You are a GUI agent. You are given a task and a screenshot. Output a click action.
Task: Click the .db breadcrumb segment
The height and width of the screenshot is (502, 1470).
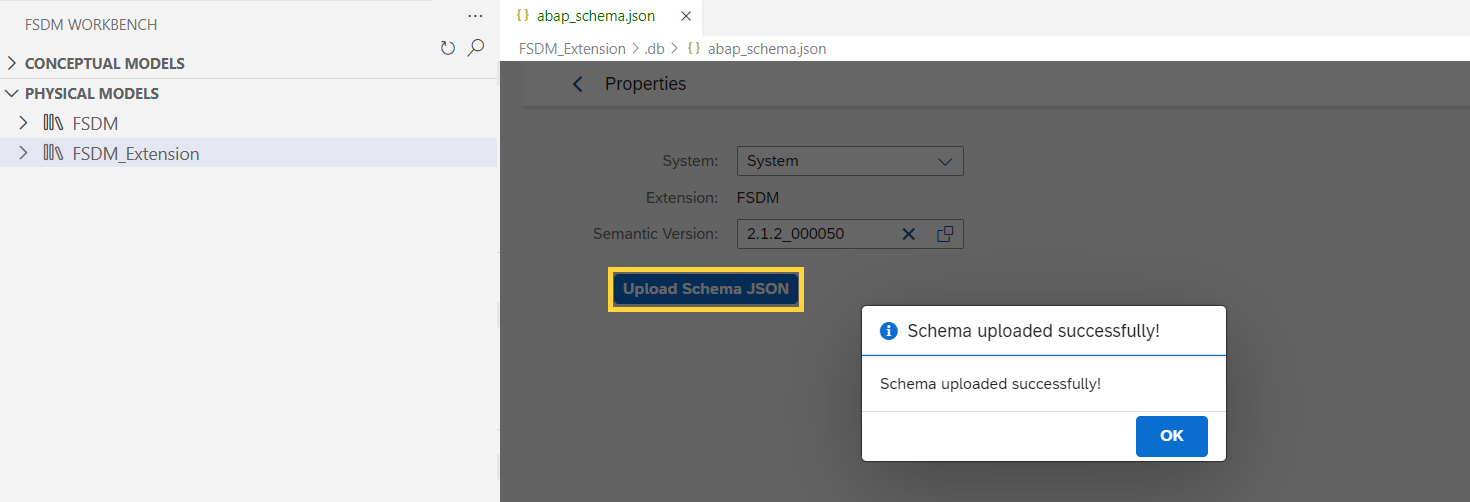[655, 48]
